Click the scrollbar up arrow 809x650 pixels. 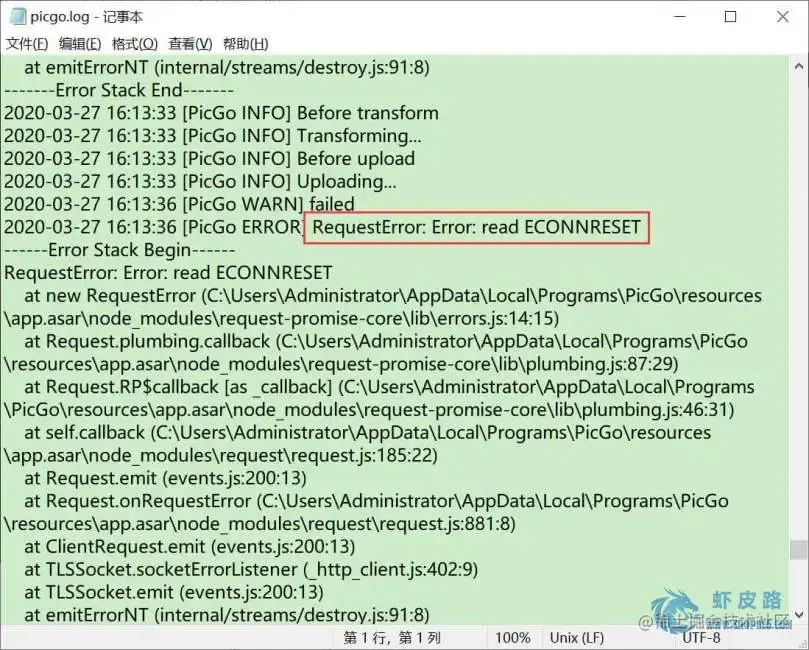click(x=799, y=66)
